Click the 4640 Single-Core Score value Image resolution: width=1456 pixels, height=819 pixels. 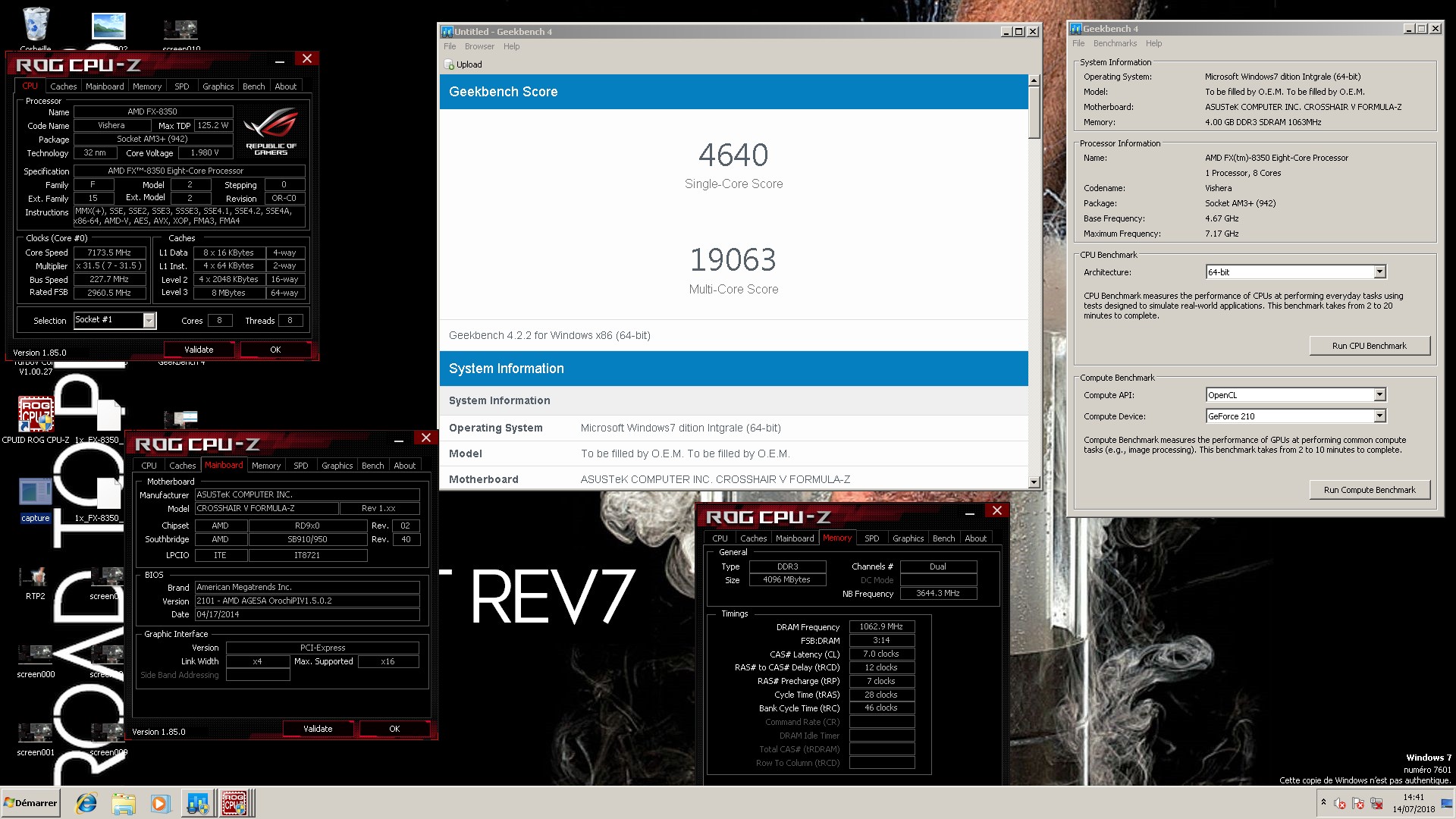[733, 155]
